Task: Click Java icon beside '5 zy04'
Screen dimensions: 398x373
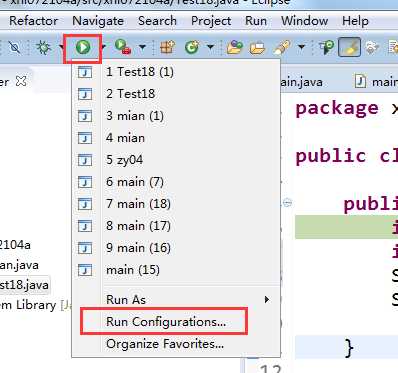Action: pyautogui.click(x=85, y=160)
